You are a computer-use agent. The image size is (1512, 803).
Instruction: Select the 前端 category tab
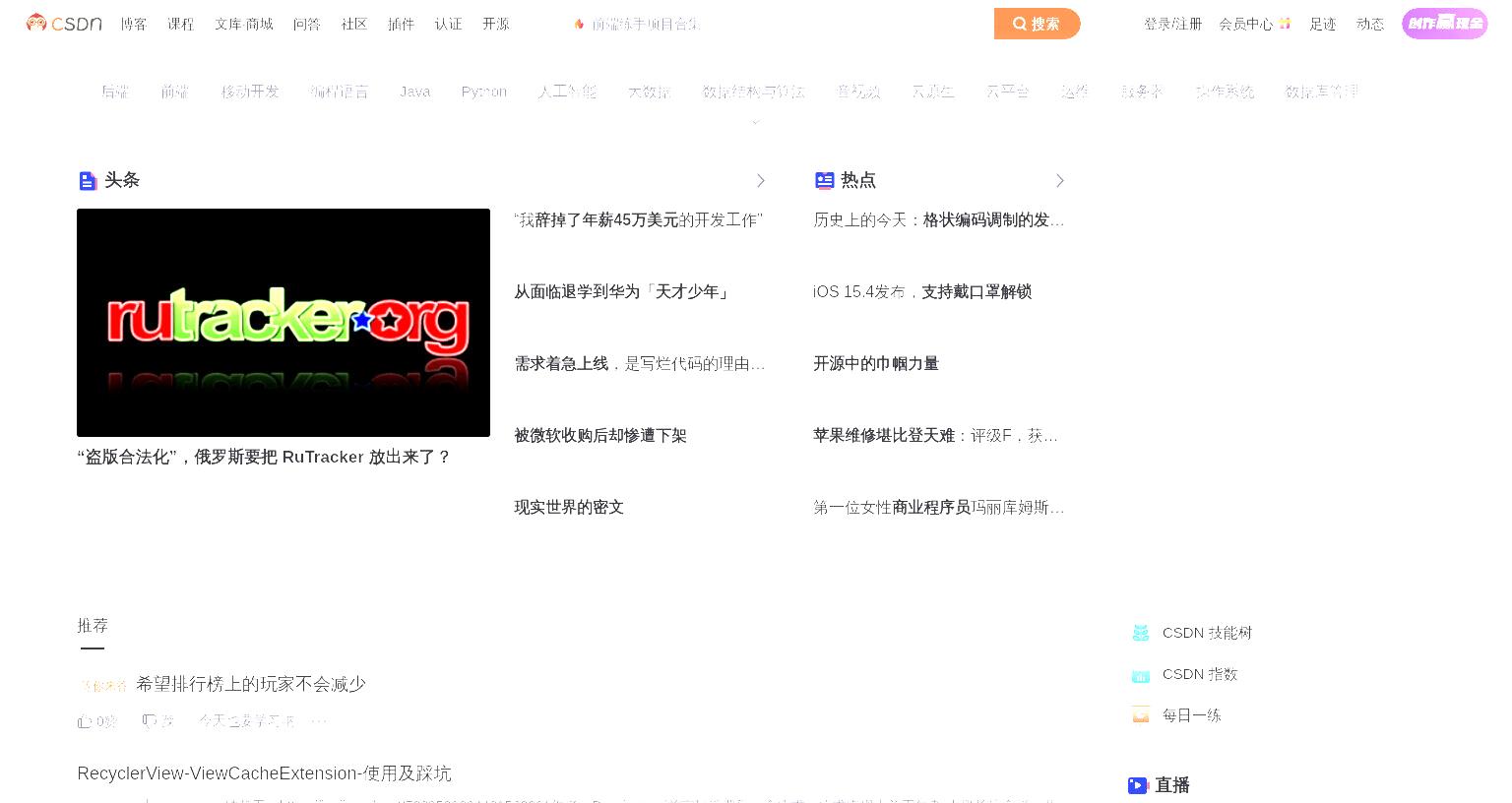[x=175, y=92]
